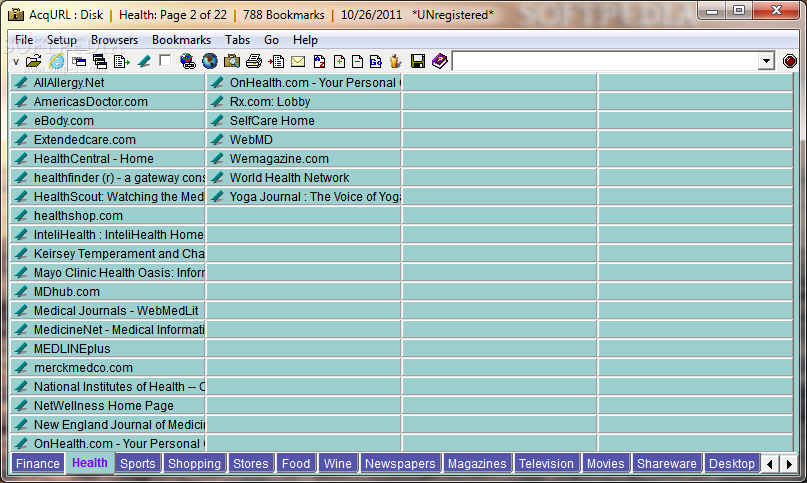The height and width of the screenshot is (483, 807).
Task: Click the red stop button icon
Action: tap(790, 61)
